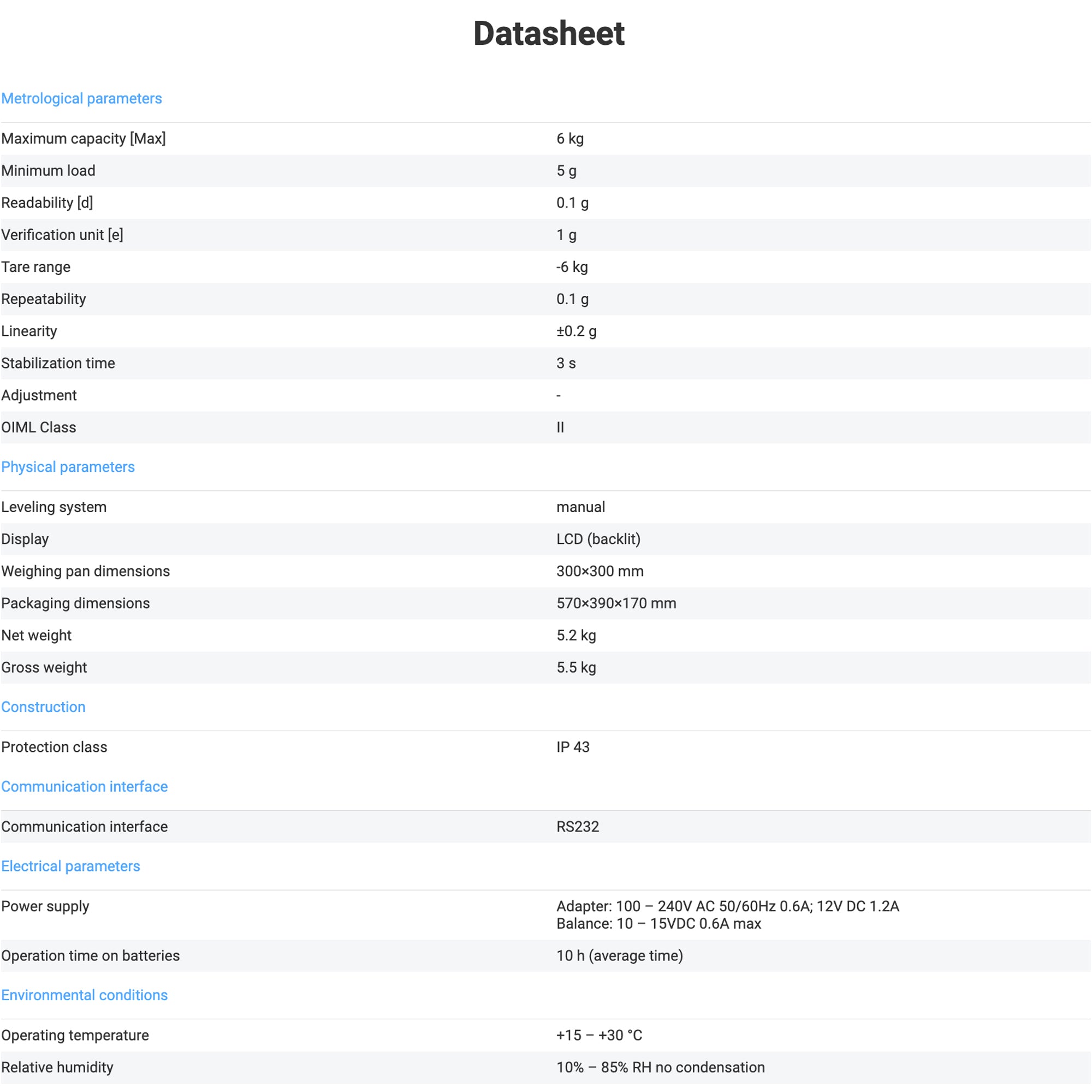
Task: Click the 6 kg maximum capacity value
Action: click(569, 139)
